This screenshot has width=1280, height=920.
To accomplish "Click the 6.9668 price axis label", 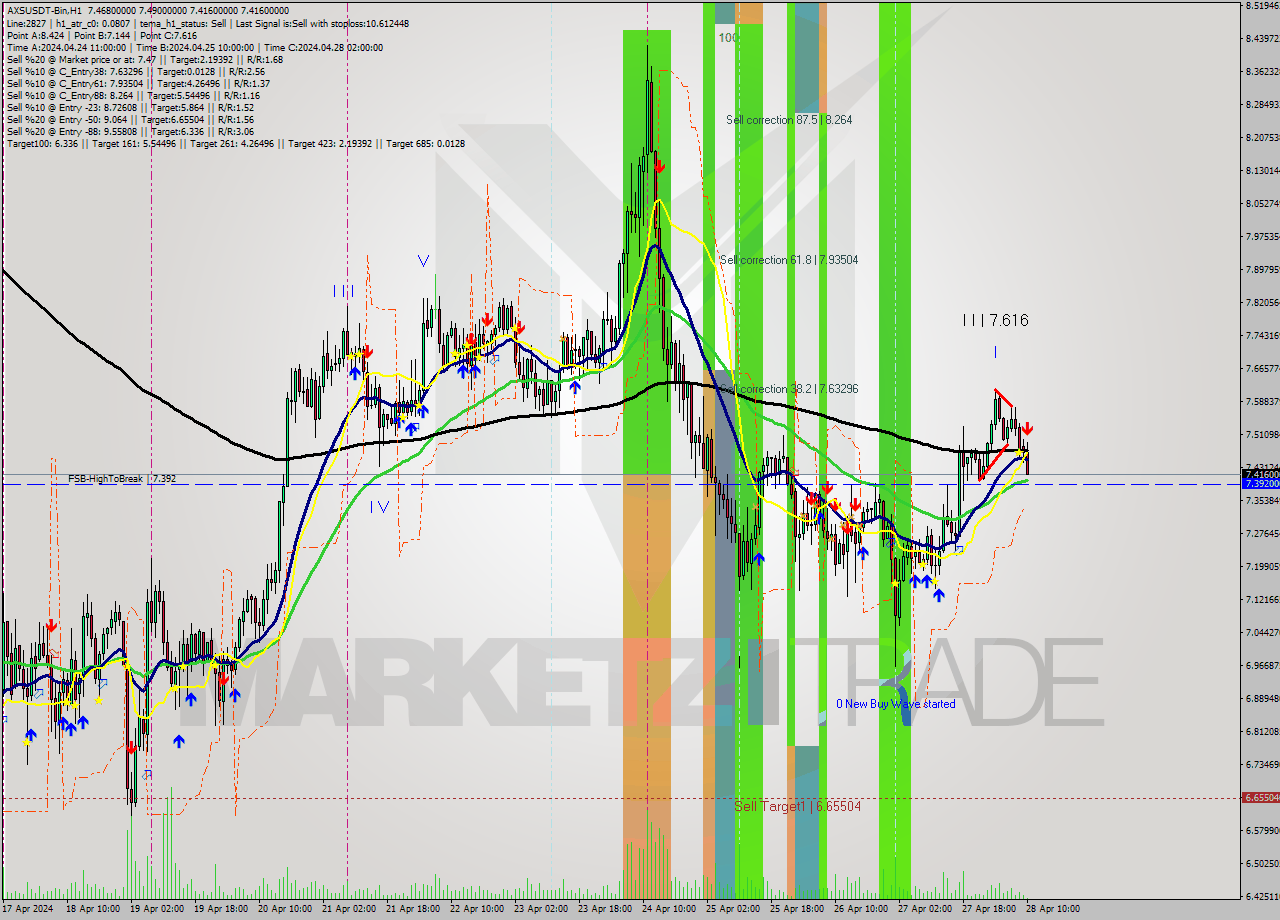I will (1262, 665).
